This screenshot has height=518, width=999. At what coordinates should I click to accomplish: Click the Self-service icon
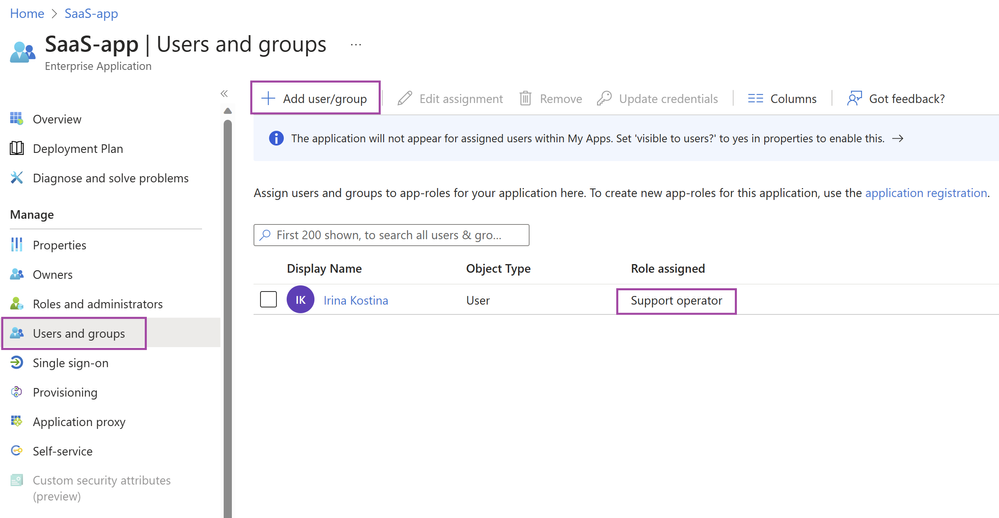(x=17, y=450)
